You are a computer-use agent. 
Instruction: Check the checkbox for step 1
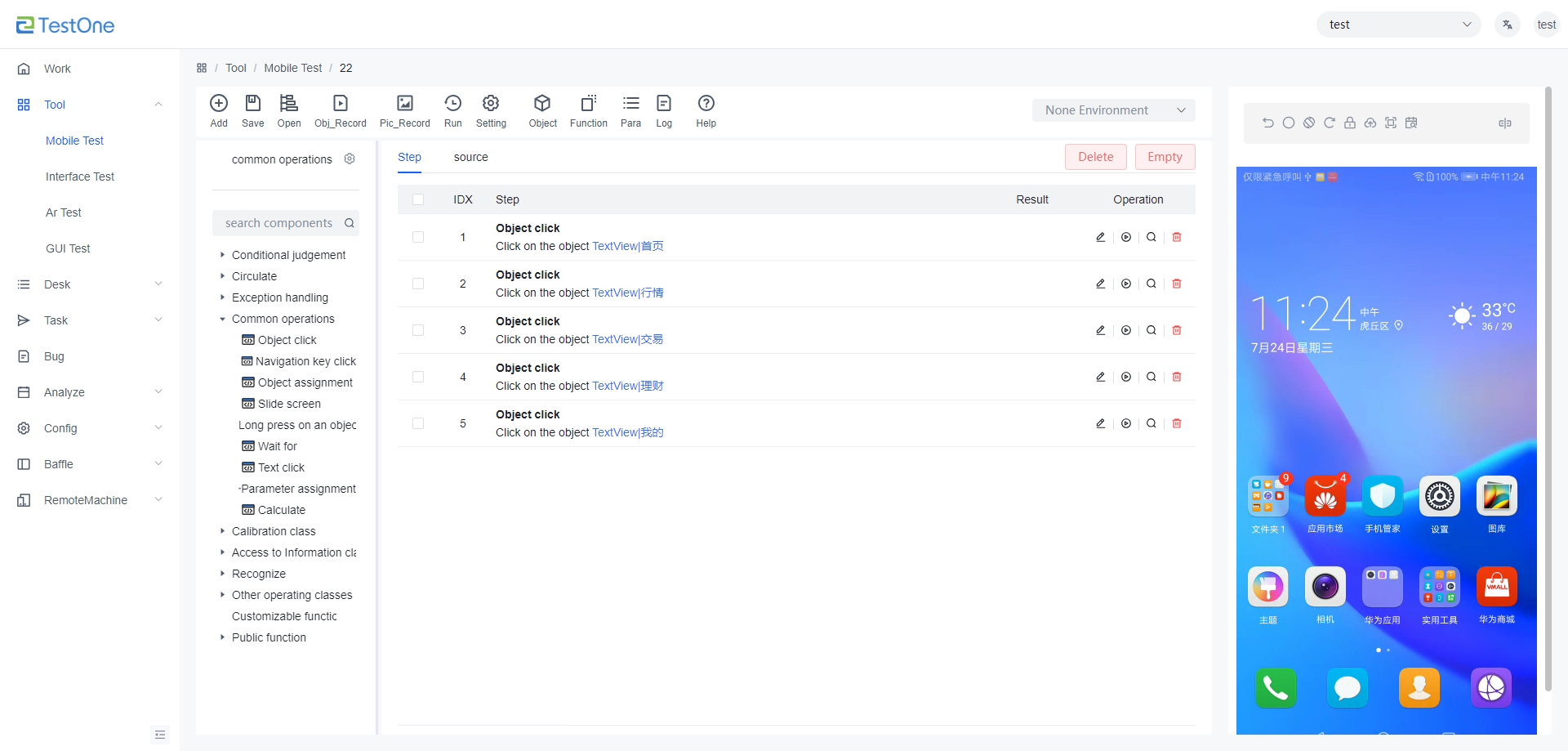pyautogui.click(x=418, y=237)
